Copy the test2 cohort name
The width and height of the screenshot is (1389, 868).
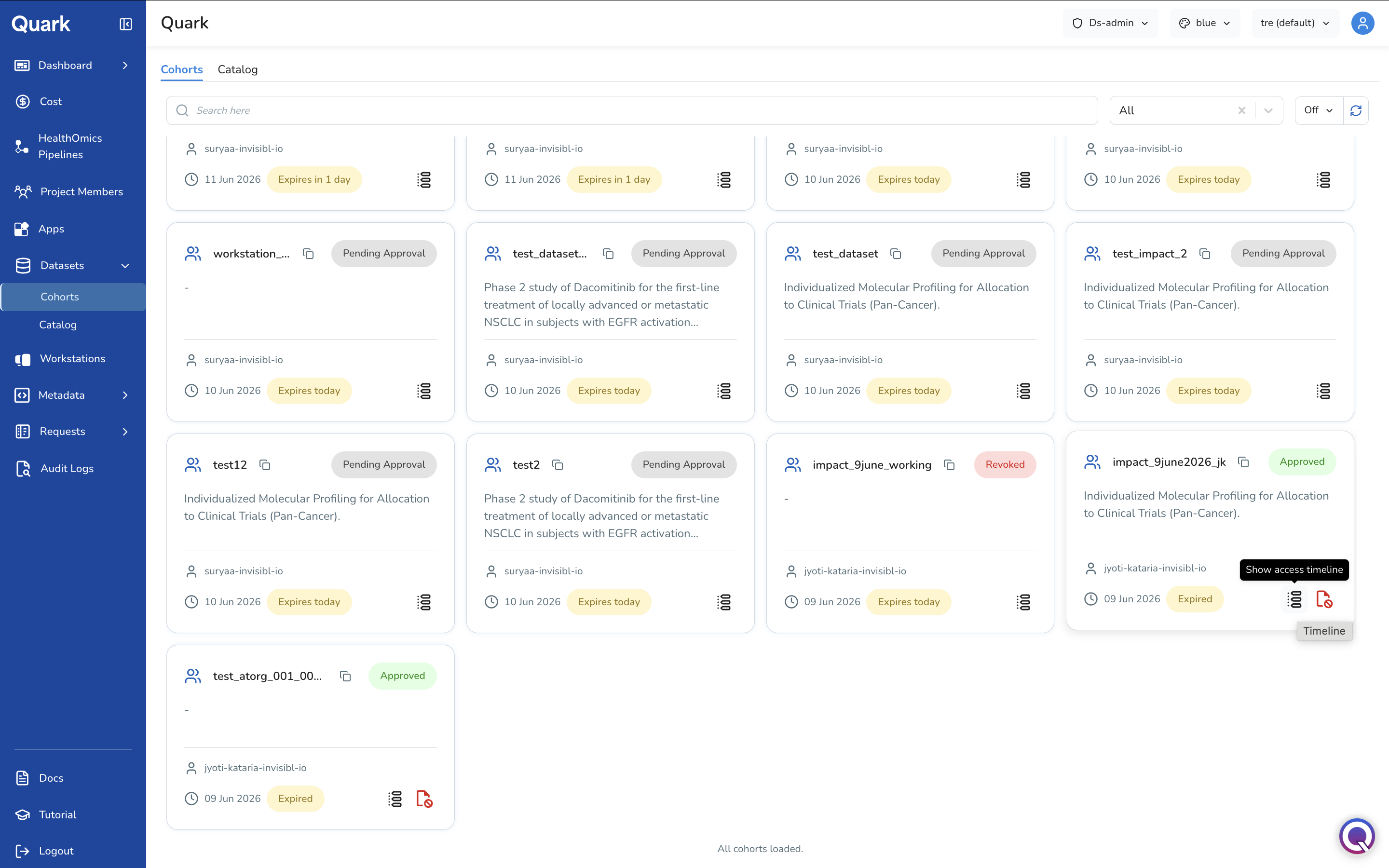[x=558, y=465]
